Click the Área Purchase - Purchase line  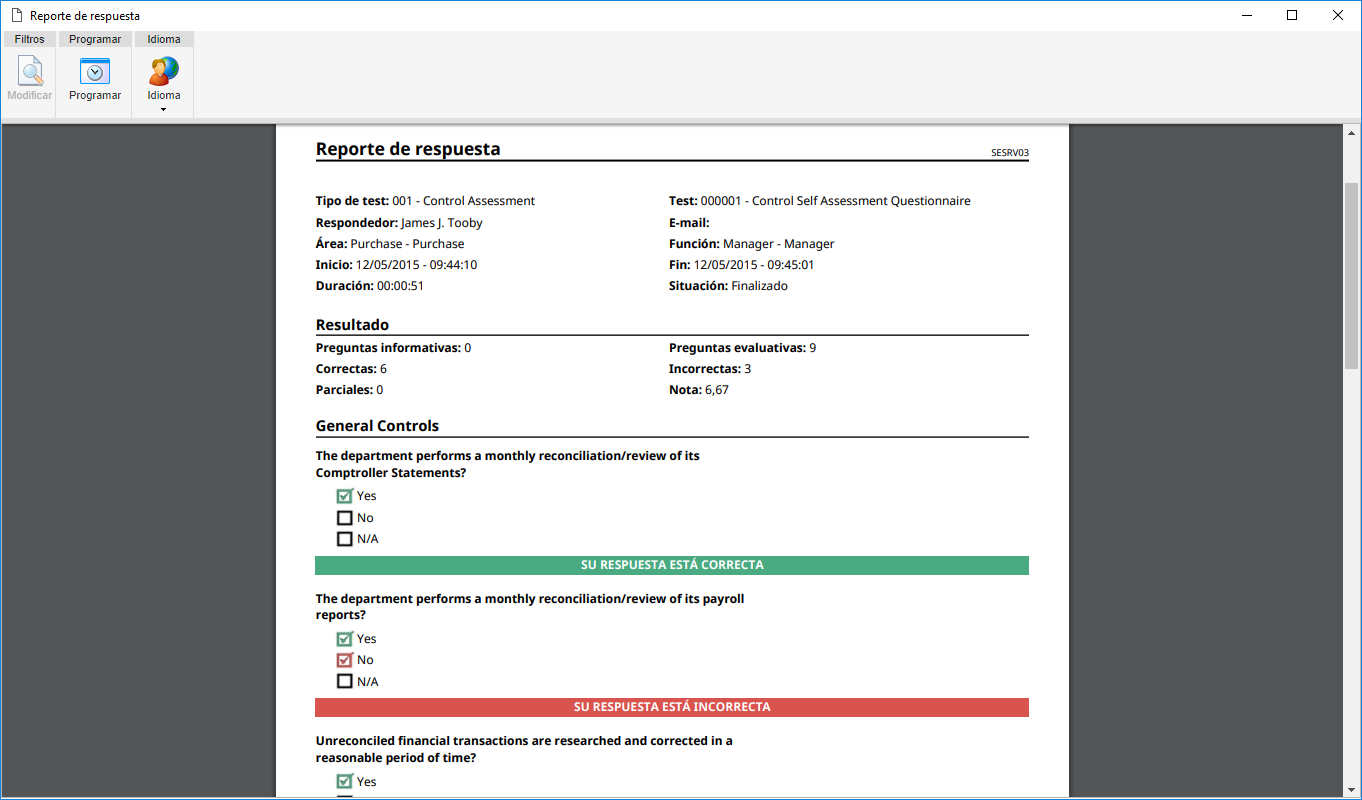390,244
